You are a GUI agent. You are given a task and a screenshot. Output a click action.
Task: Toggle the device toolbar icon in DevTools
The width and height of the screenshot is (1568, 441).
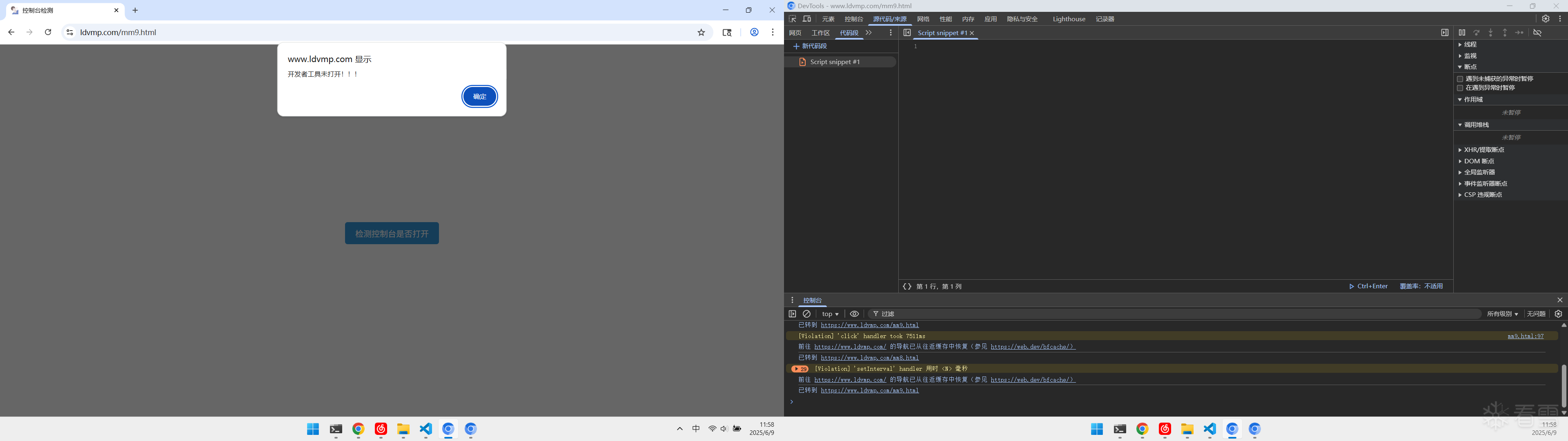click(807, 19)
